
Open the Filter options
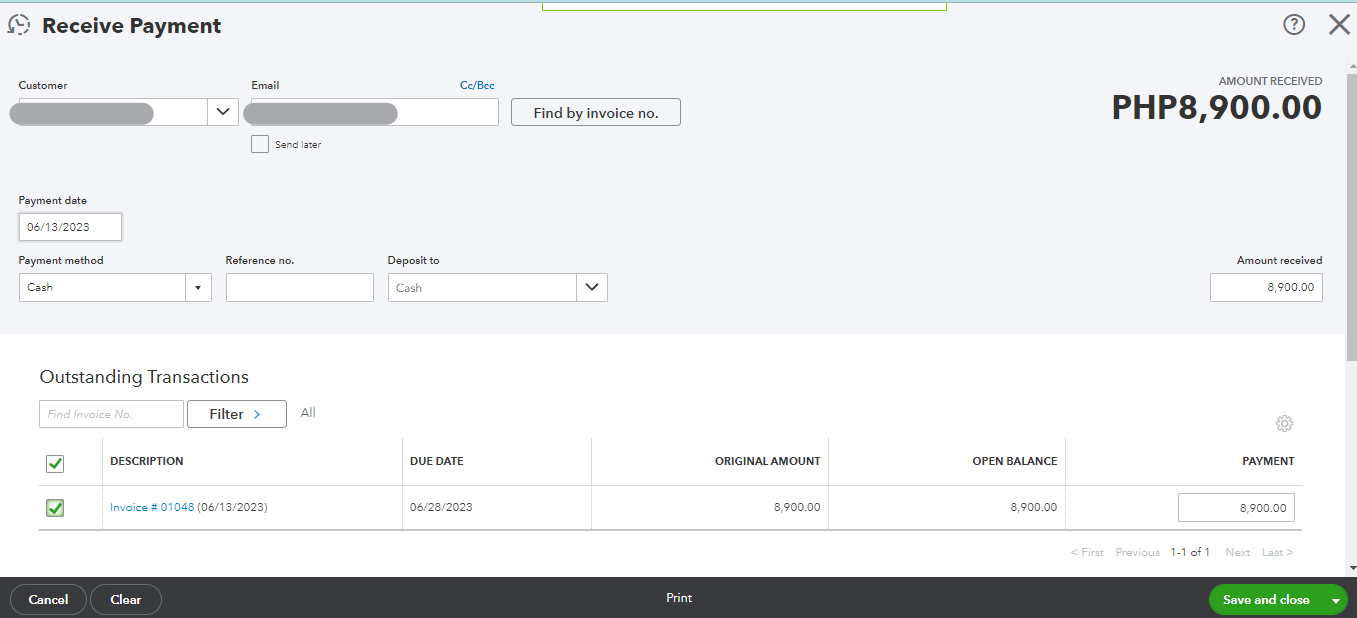coord(236,414)
